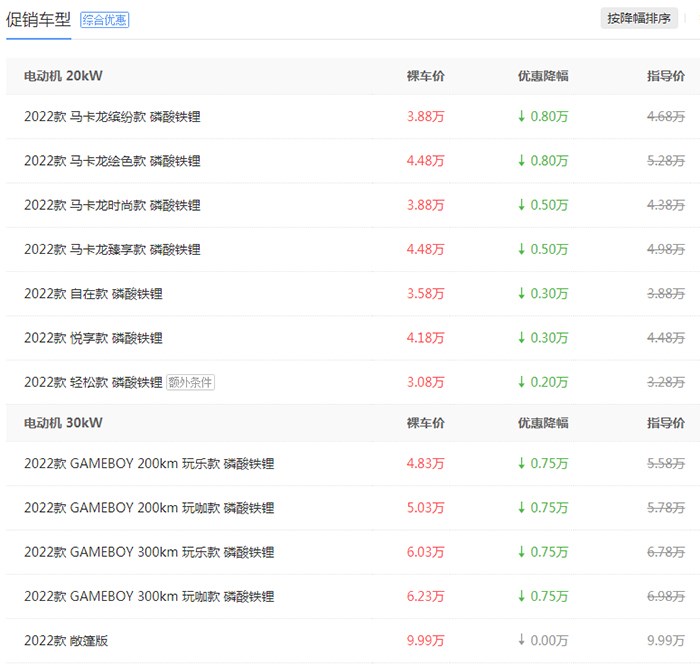
Task: Open GAMEBOY 200km 玩咖款 model
Action: click(149, 508)
